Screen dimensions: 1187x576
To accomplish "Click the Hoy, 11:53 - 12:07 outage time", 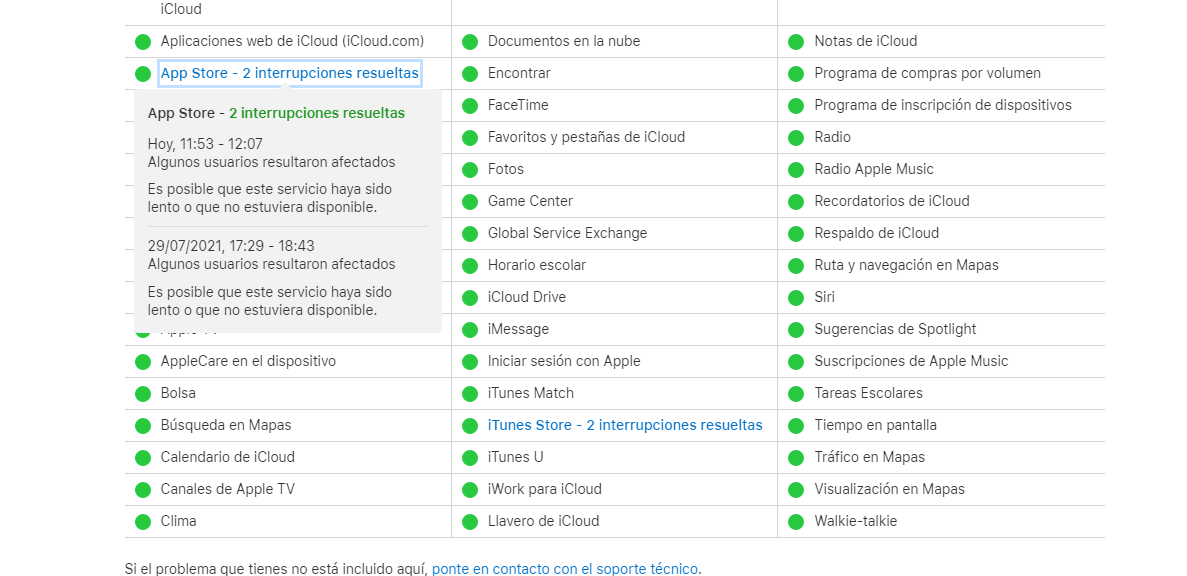I will pyautogui.click(x=205, y=144).
